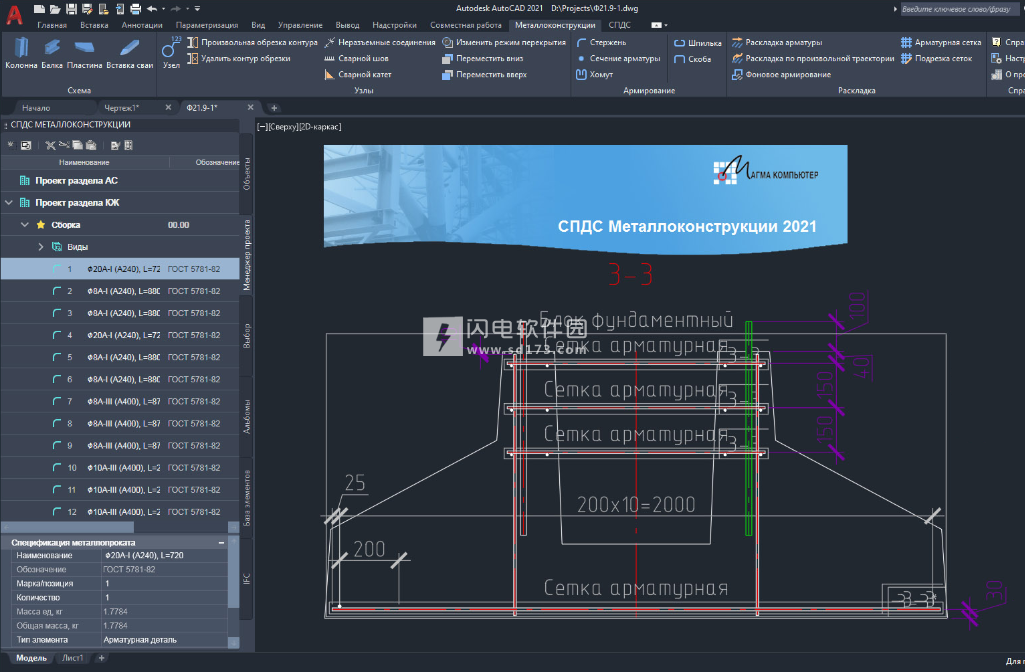This screenshot has width=1025, height=672.
Task: Select the Пластина (plate) tool
Action: 84,53
